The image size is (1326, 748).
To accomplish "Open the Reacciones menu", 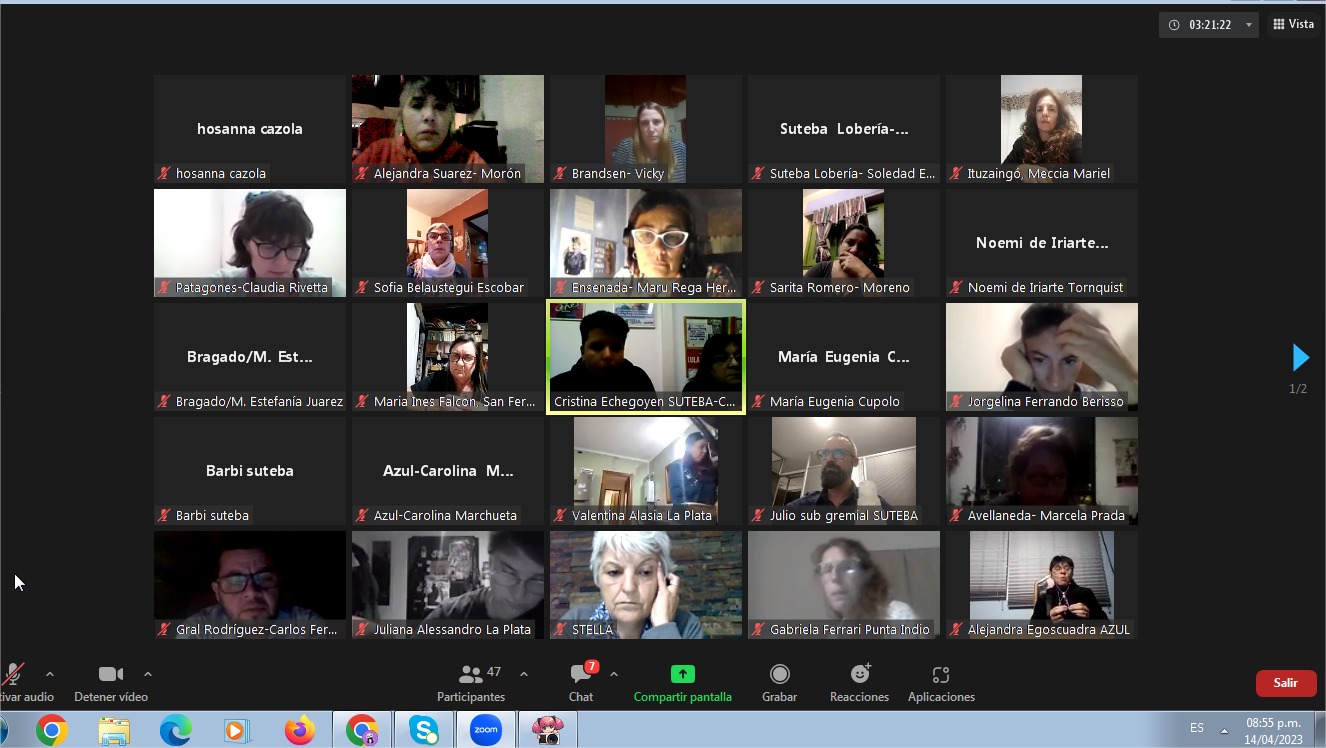I will (x=859, y=683).
